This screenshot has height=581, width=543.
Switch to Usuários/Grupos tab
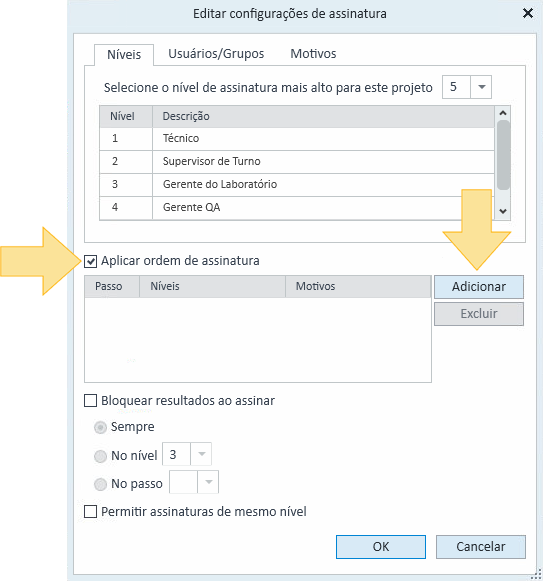click(x=216, y=54)
